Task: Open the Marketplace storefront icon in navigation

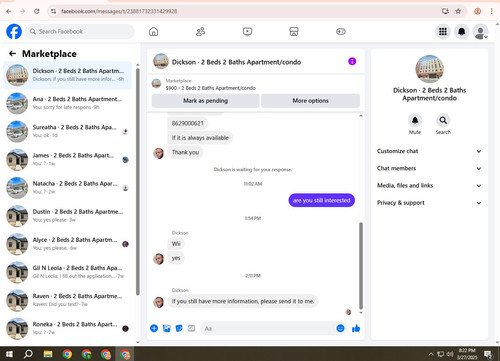Action: point(294,32)
